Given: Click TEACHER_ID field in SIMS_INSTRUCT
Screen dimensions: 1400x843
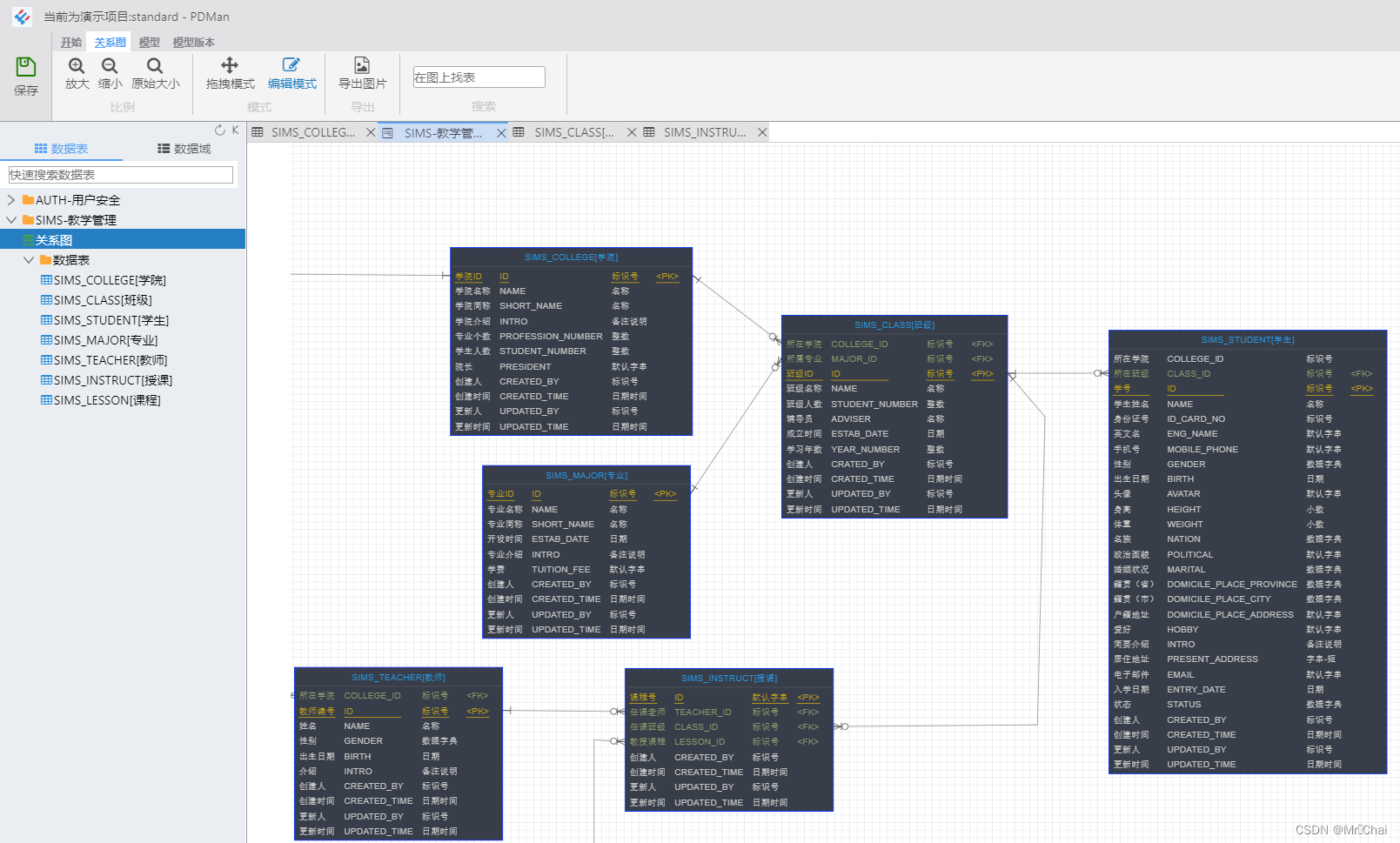Looking at the screenshot, I should coord(703,713).
